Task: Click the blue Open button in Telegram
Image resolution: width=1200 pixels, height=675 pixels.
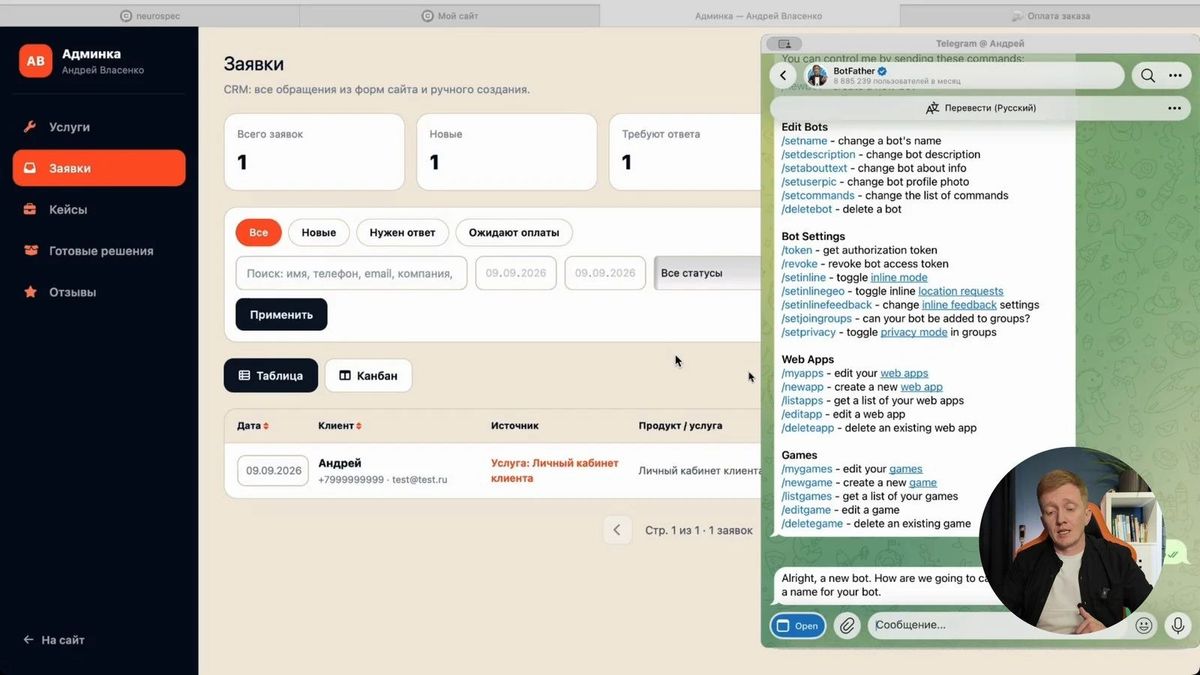Action: tap(798, 626)
